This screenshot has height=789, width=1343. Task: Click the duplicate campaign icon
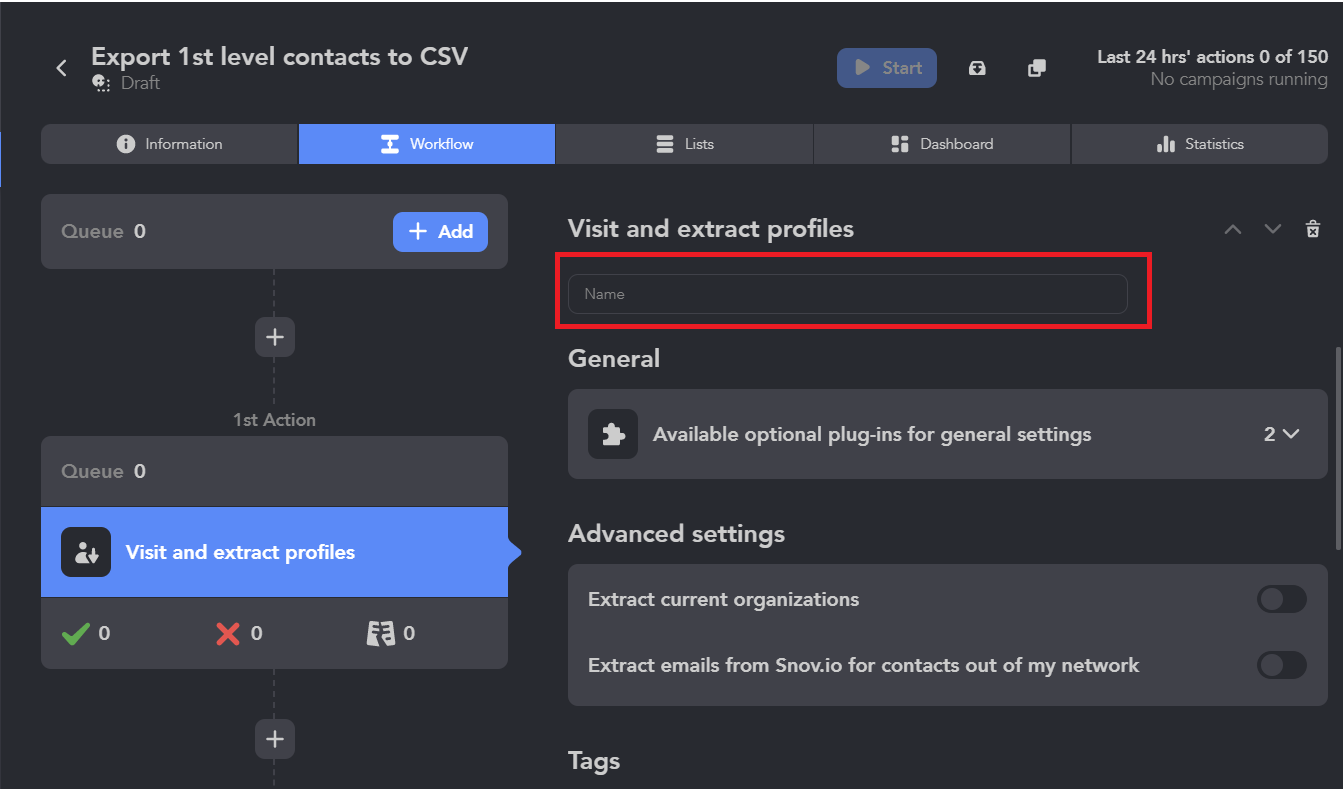click(x=1037, y=68)
